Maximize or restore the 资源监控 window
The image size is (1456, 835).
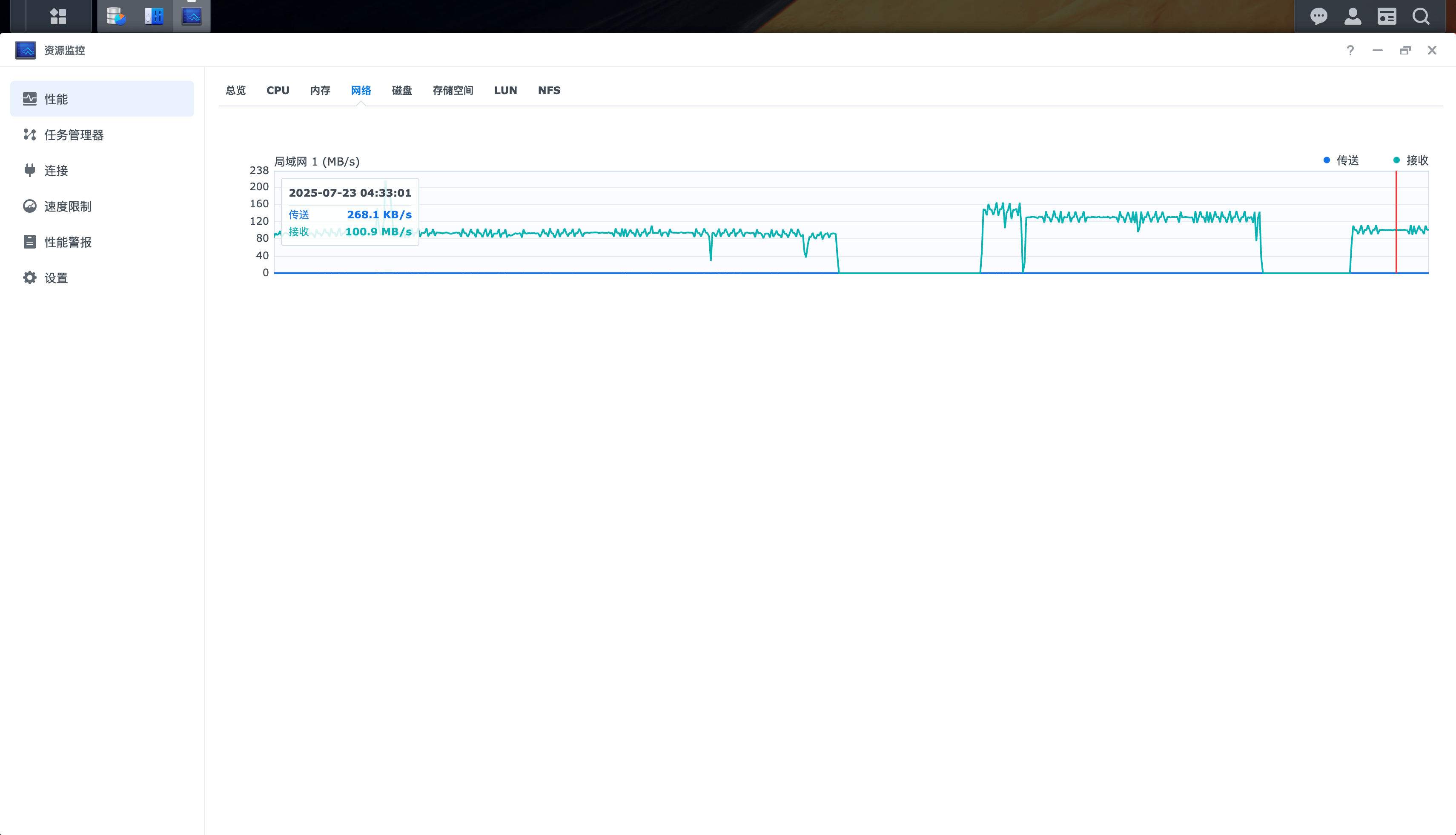point(1405,51)
